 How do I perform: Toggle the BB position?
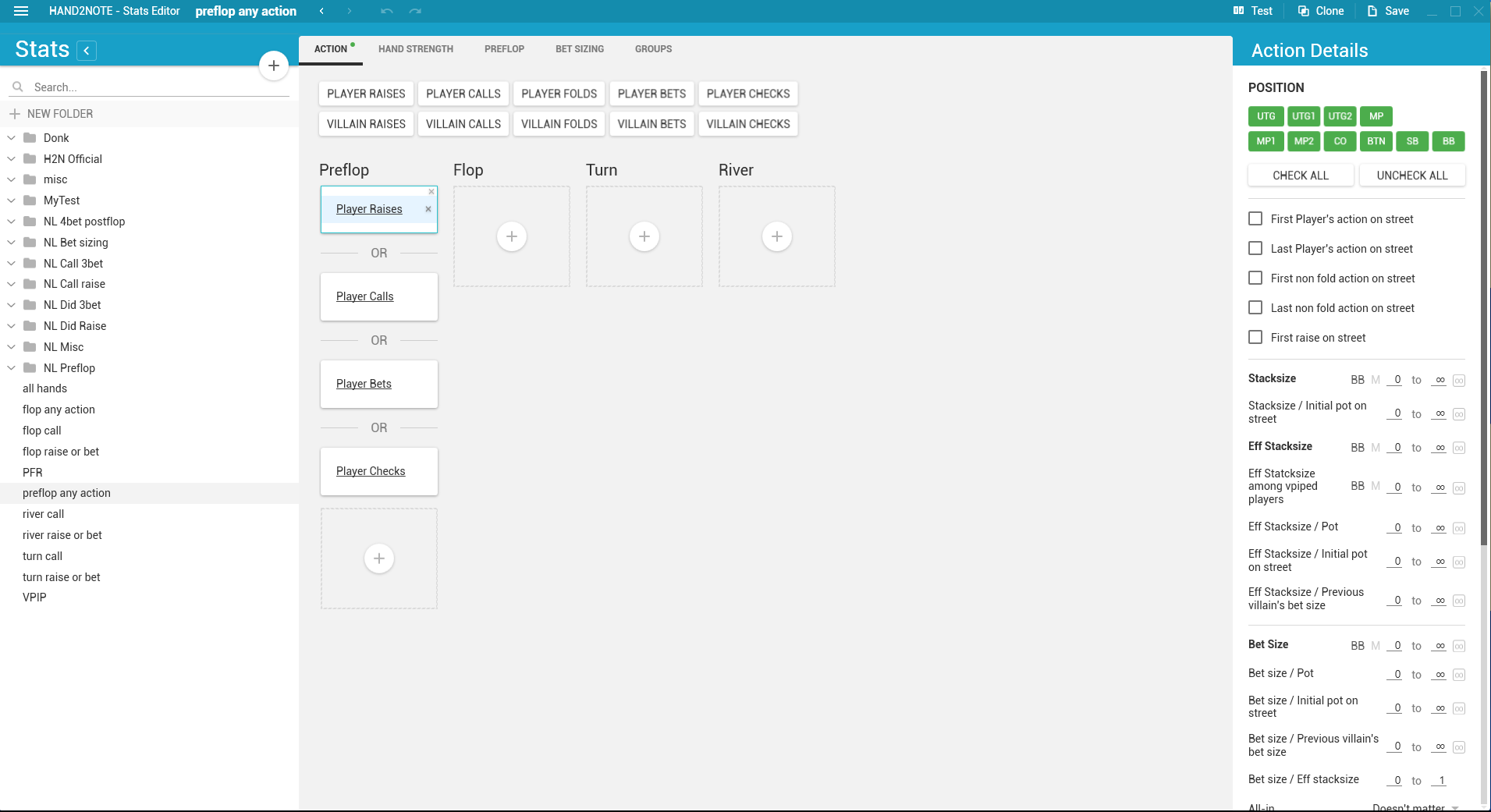(1449, 141)
